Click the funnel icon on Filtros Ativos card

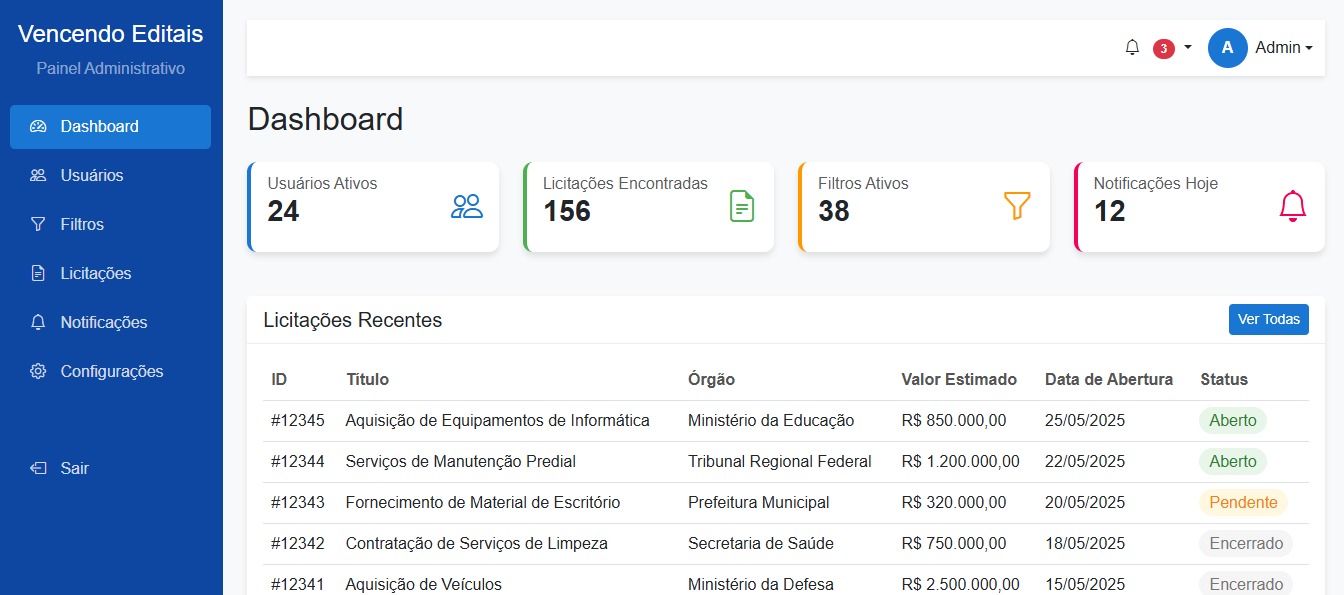(x=1017, y=206)
